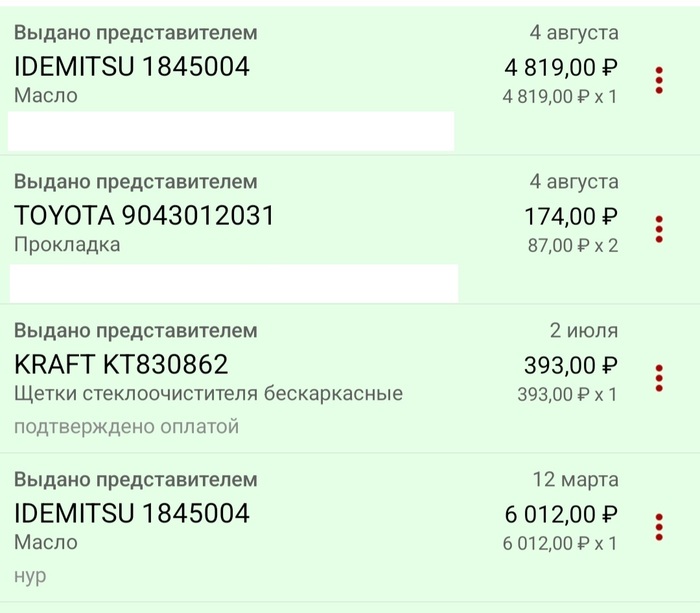Viewport: 700px width, 613px height.
Task: Click the 174,00 ₽ total price
Action: tap(570, 216)
